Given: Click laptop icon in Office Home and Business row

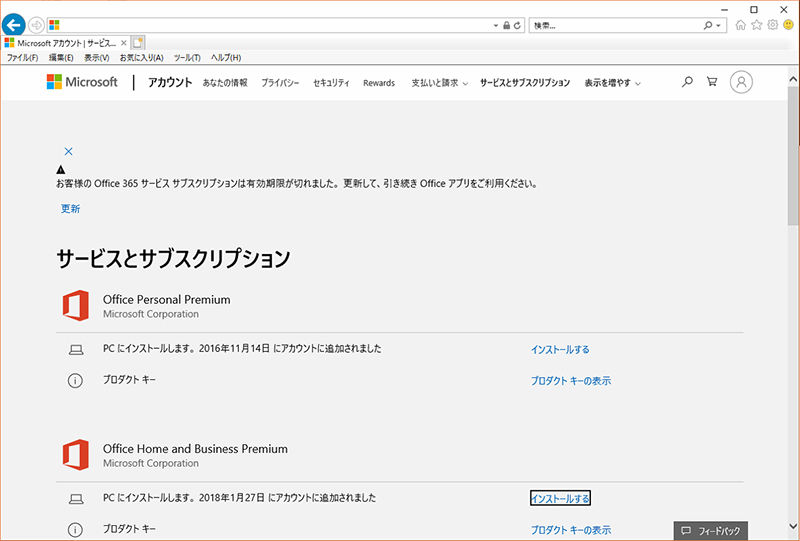Looking at the screenshot, I should (76, 499).
